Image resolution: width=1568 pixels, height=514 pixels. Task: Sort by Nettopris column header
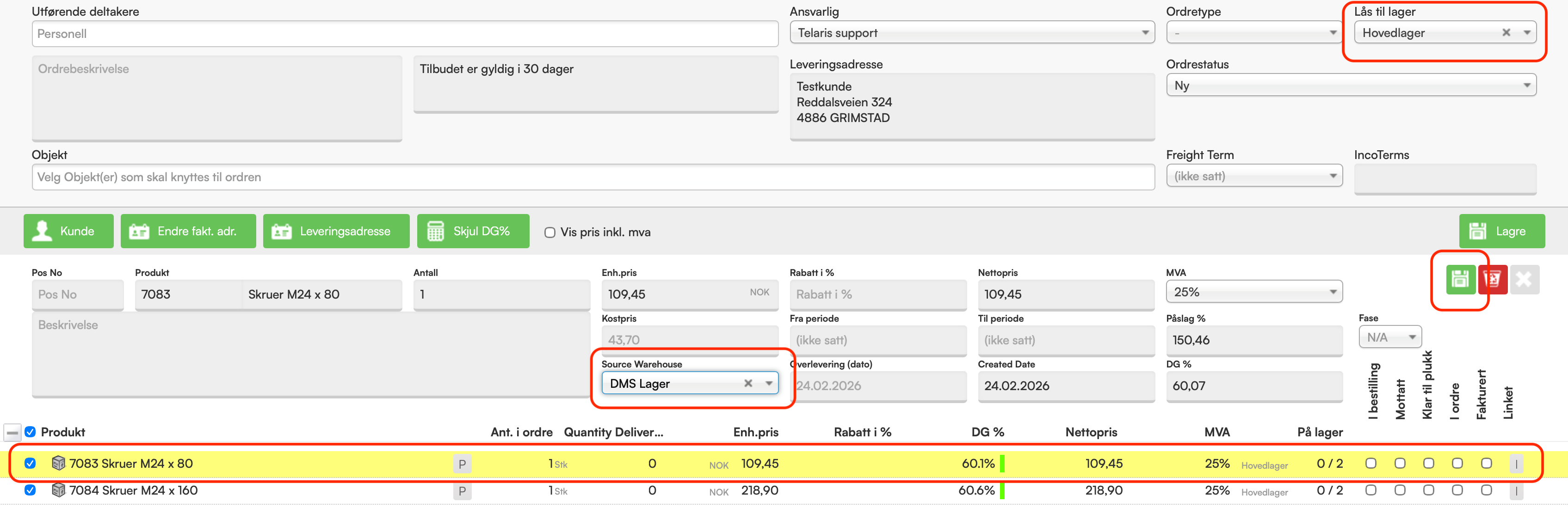(1091, 432)
